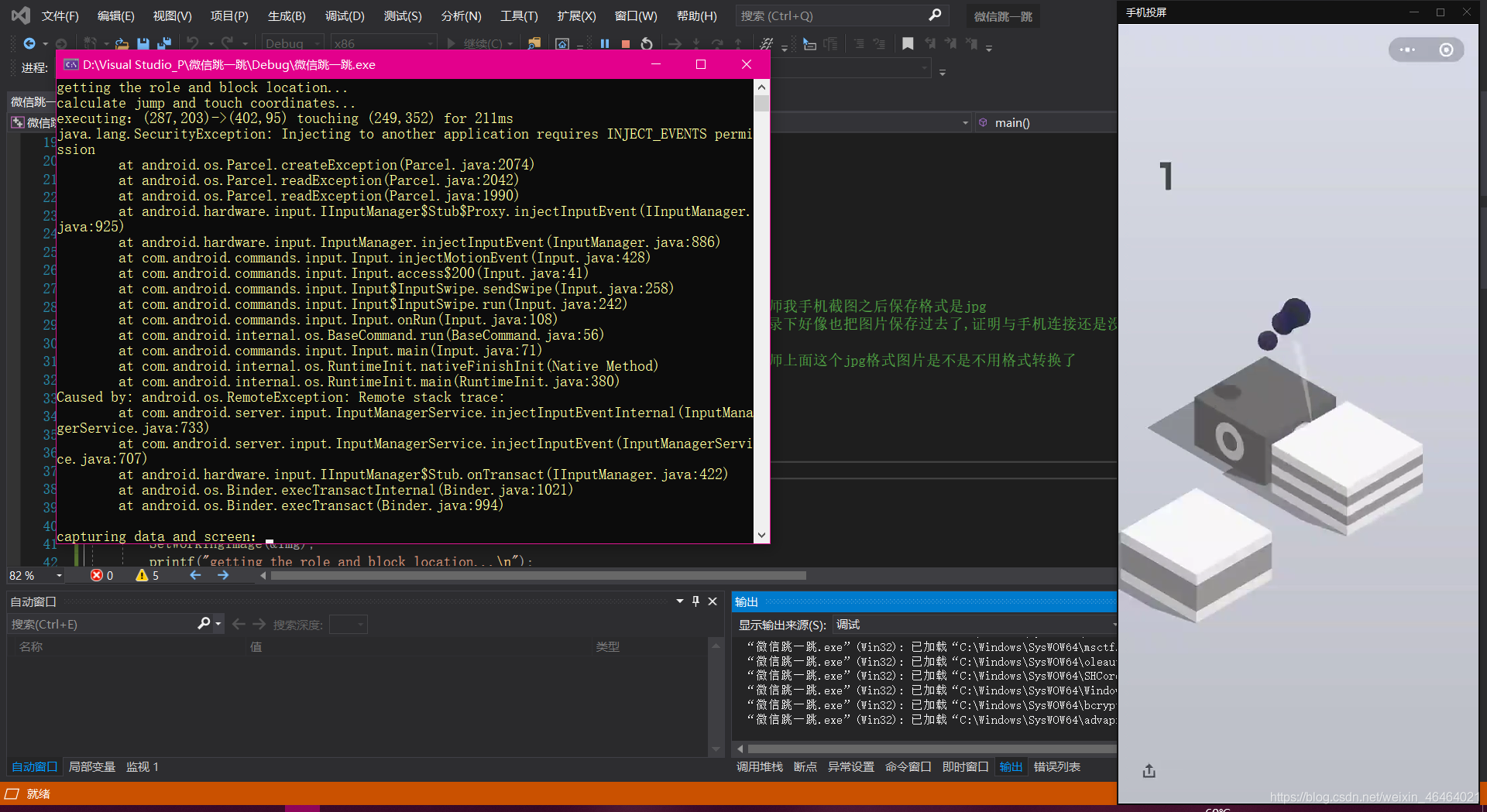Click the Save All icon
Screen dimensions: 1487x812
[163, 44]
